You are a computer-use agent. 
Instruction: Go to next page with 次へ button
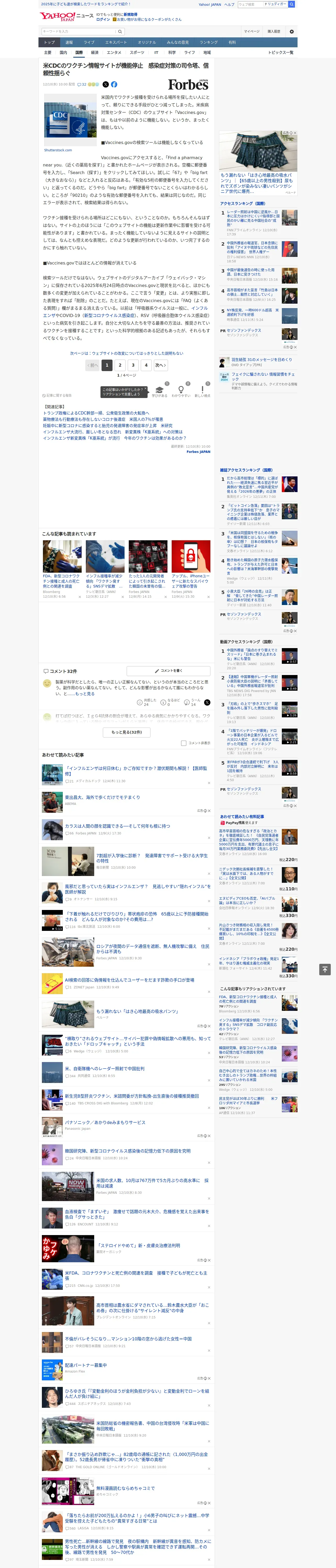160,365
